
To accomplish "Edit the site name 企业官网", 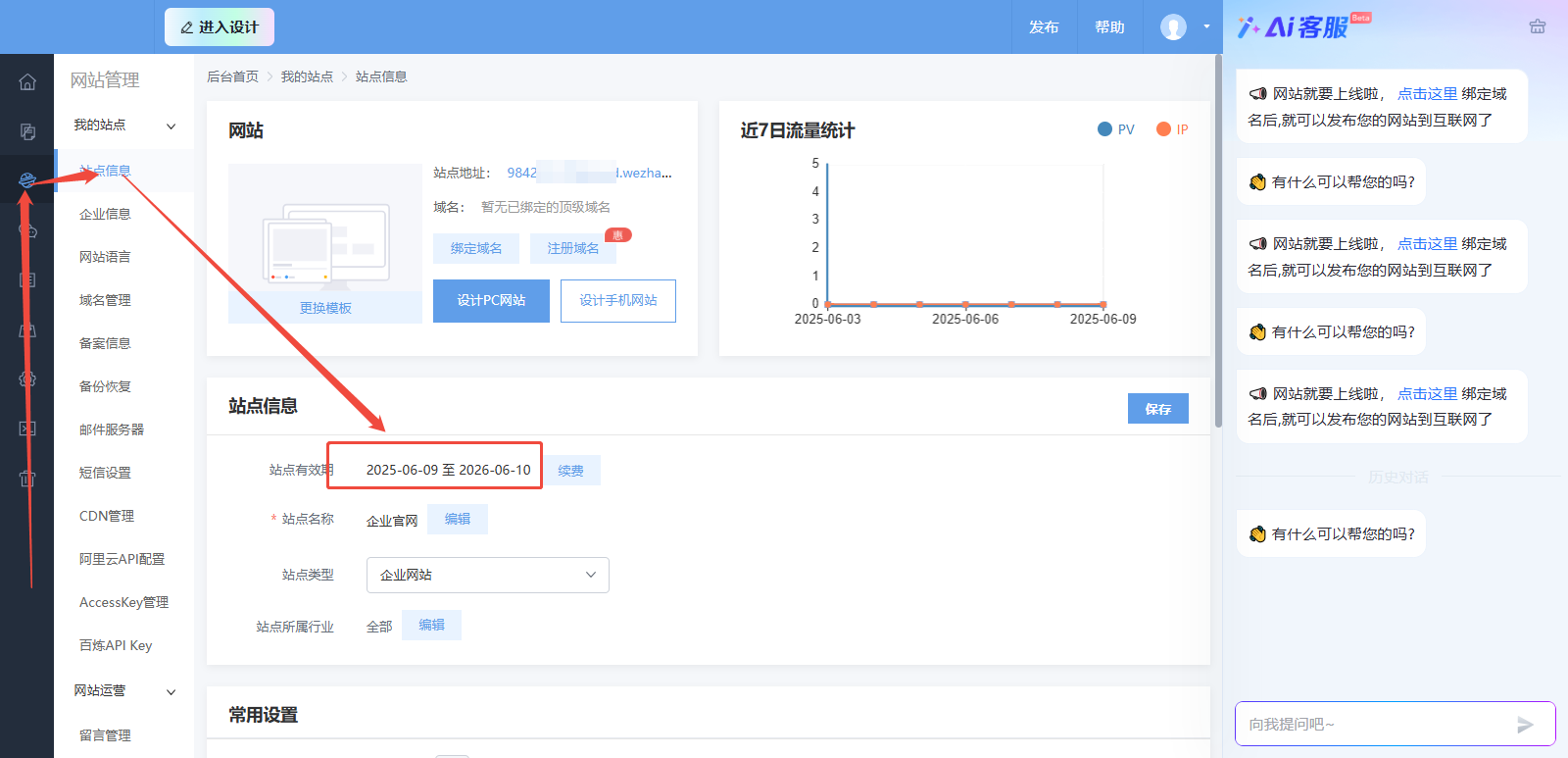I will [x=458, y=520].
